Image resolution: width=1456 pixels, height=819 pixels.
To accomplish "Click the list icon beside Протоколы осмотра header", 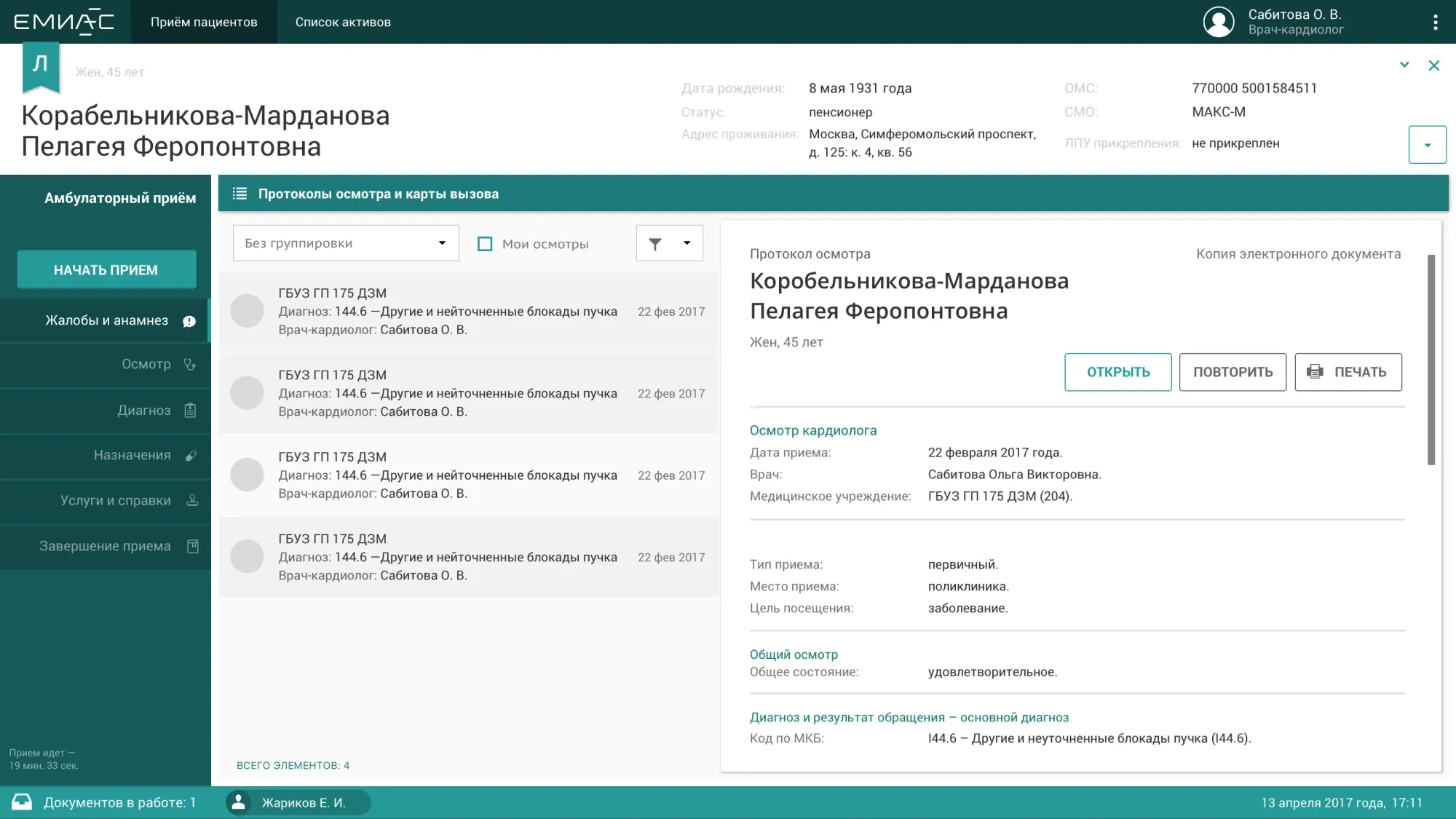I will (x=240, y=194).
